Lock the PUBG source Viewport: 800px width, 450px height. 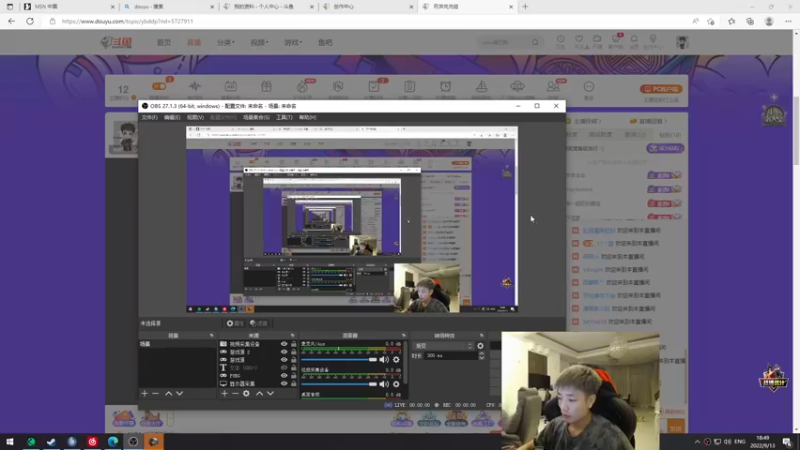click(293, 376)
